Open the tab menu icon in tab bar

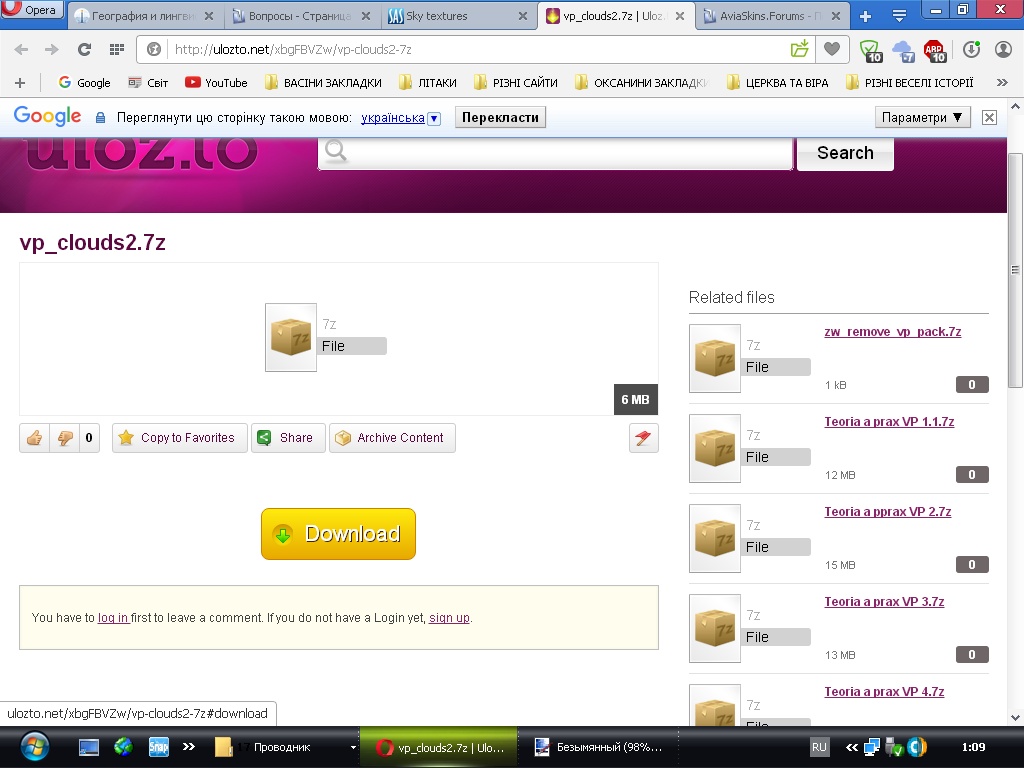click(x=899, y=16)
